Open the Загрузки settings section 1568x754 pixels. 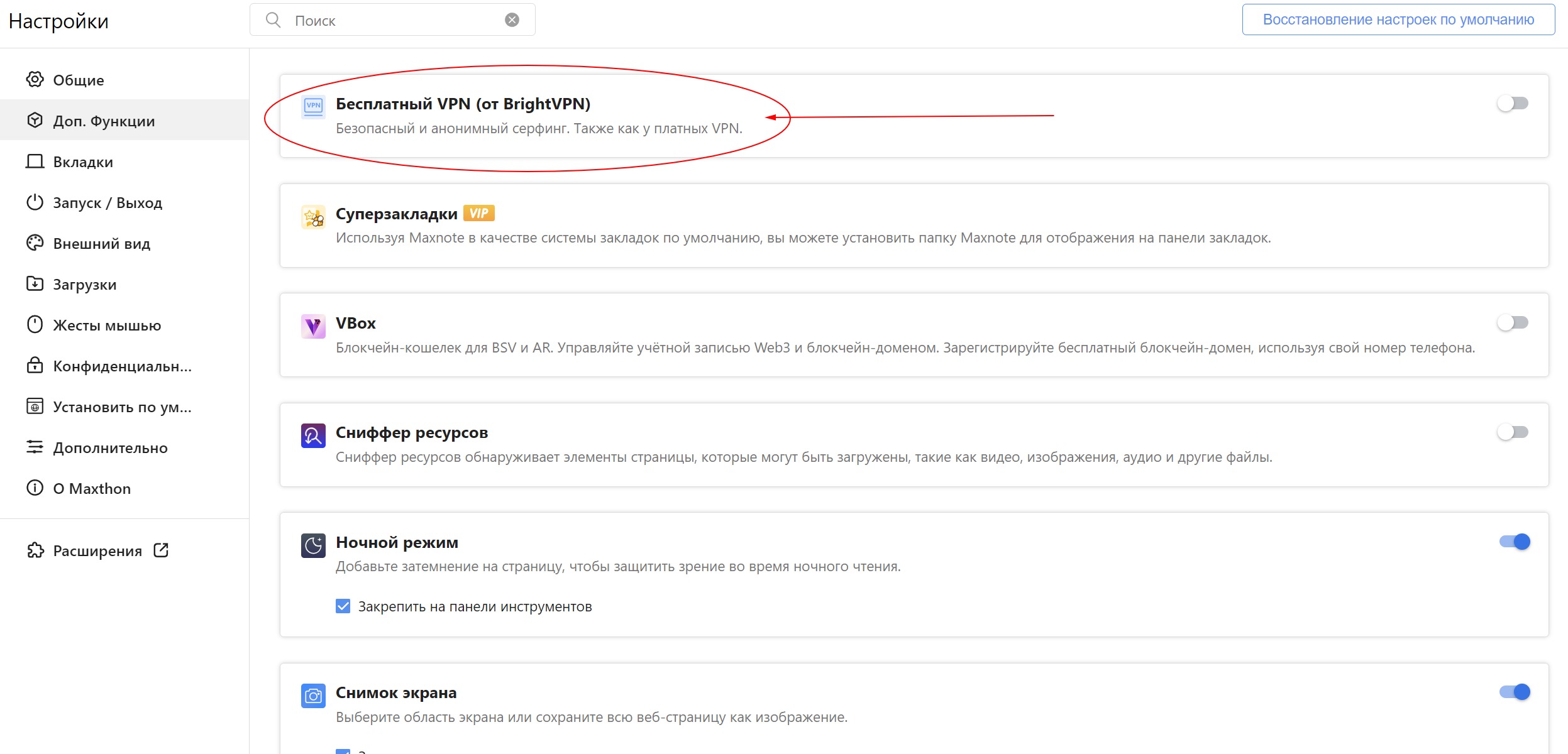[85, 285]
